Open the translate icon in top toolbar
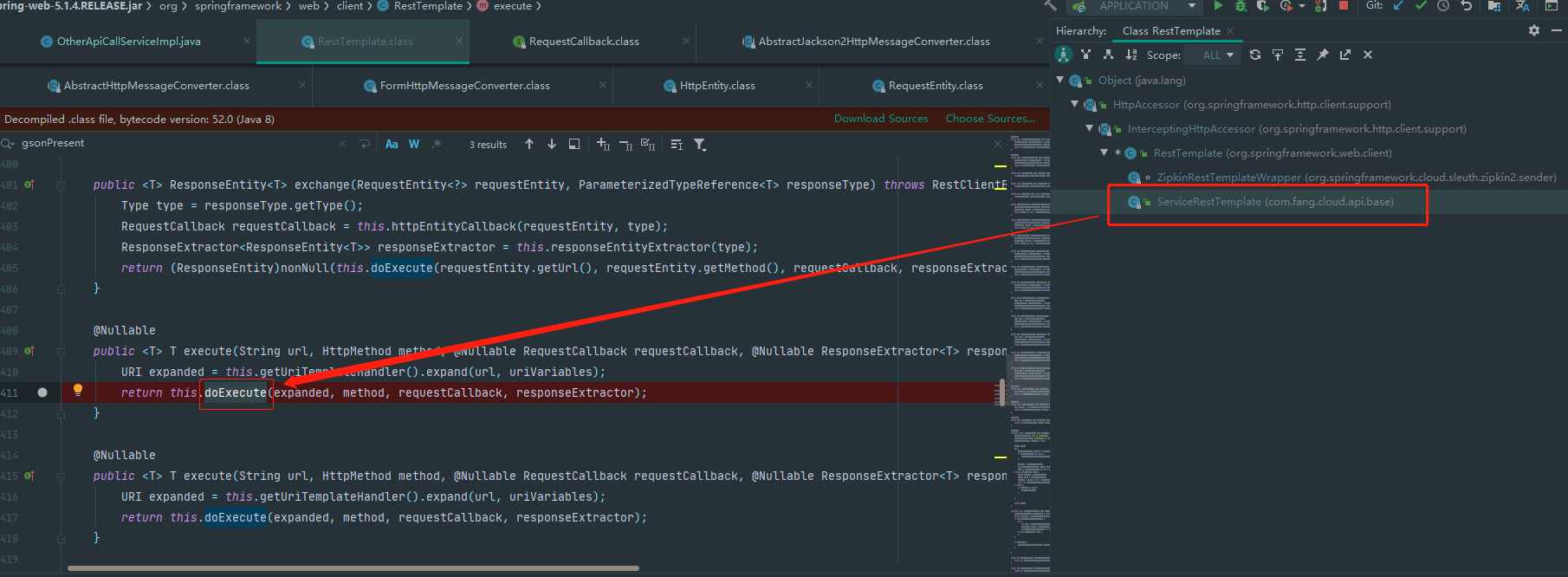The width and height of the screenshot is (1568, 577). coord(1522,6)
